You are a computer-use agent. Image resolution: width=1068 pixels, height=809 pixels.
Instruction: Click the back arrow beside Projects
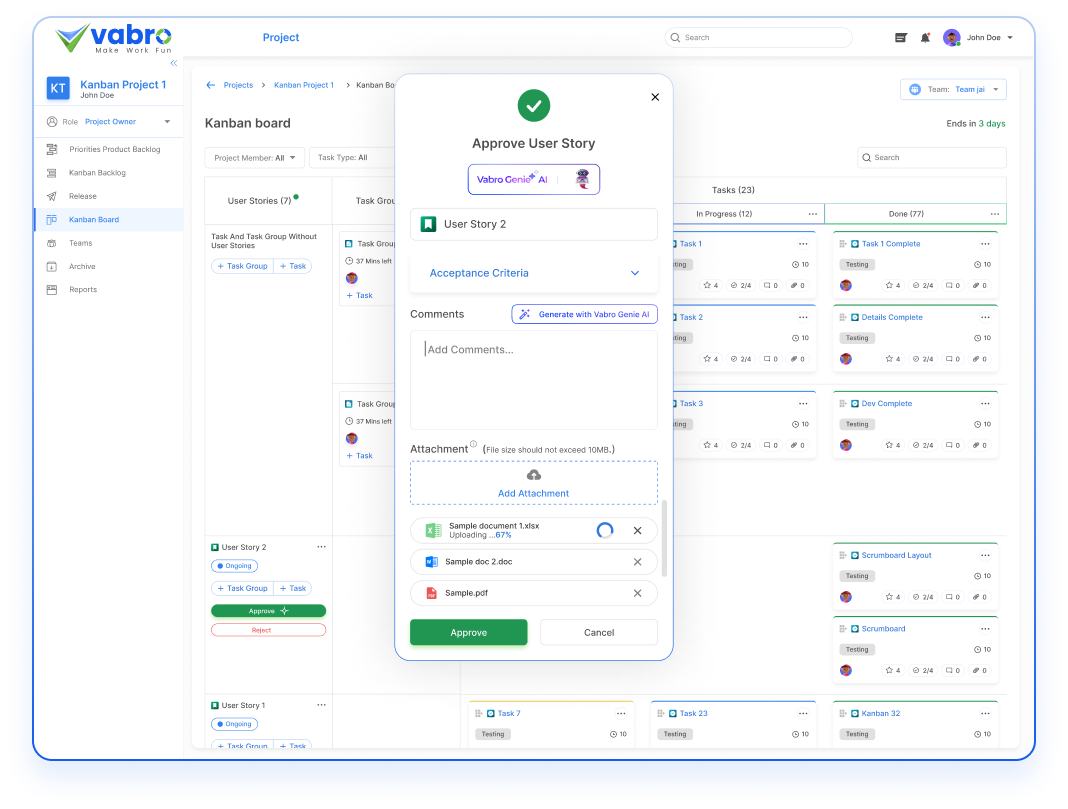tap(211, 85)
